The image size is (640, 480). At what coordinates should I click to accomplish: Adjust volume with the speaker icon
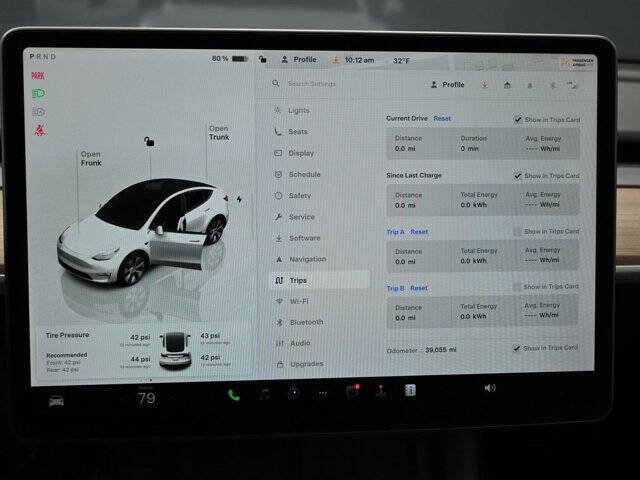[490, 388]
